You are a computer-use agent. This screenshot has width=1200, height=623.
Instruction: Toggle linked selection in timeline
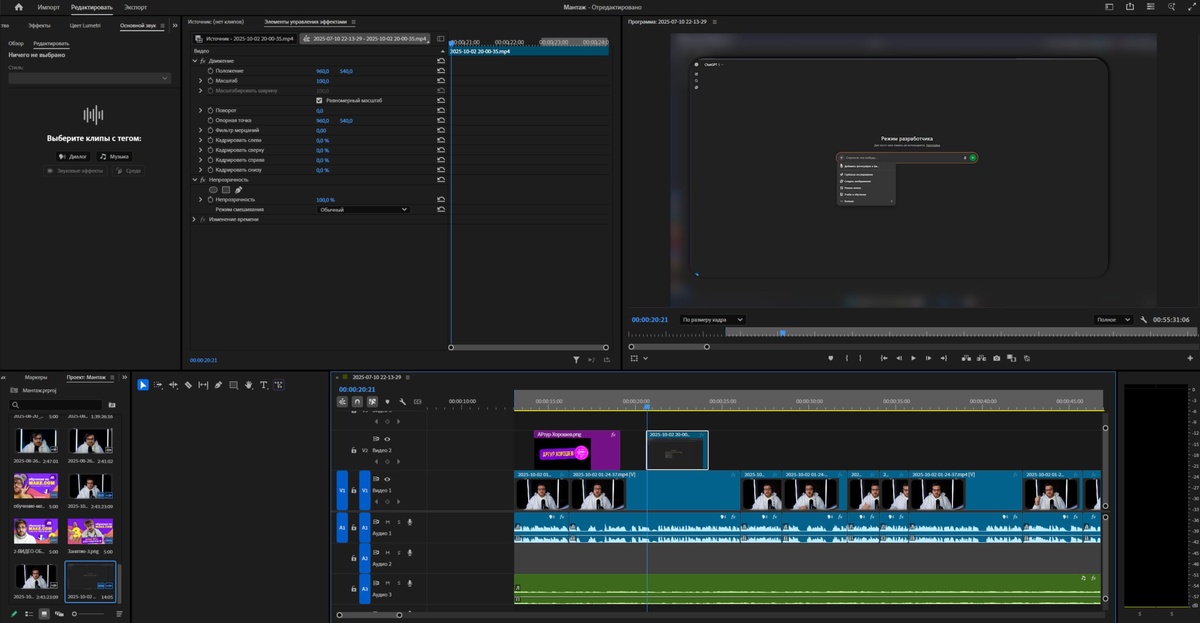(372, 401)
